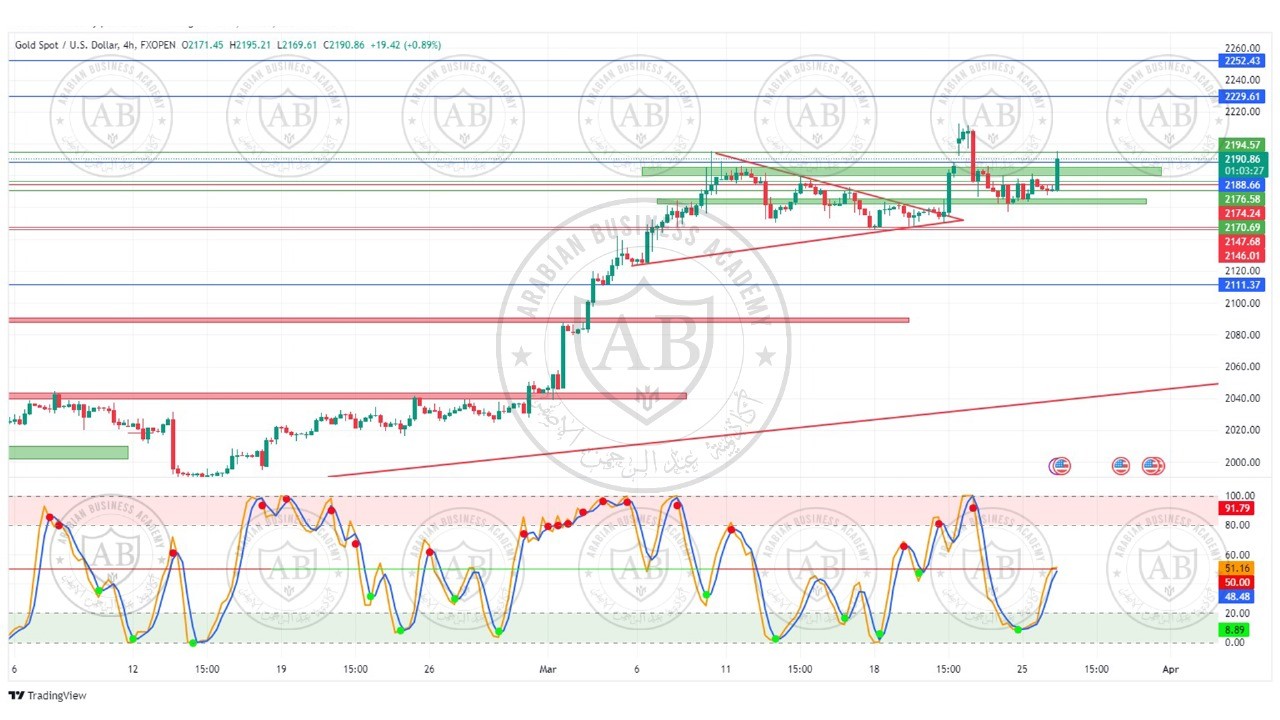
Task: Click the 100.00 oscillator axis tick
Action: tap(1238, 496)
